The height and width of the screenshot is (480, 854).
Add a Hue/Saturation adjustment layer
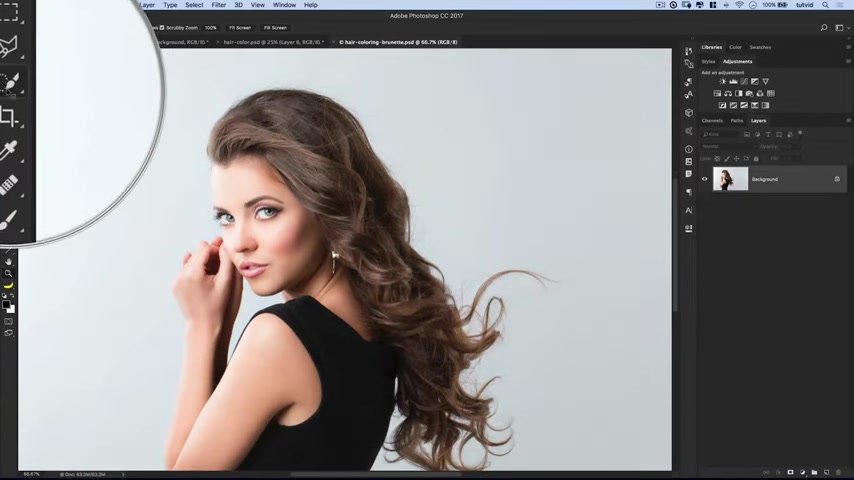coord(717,94)
